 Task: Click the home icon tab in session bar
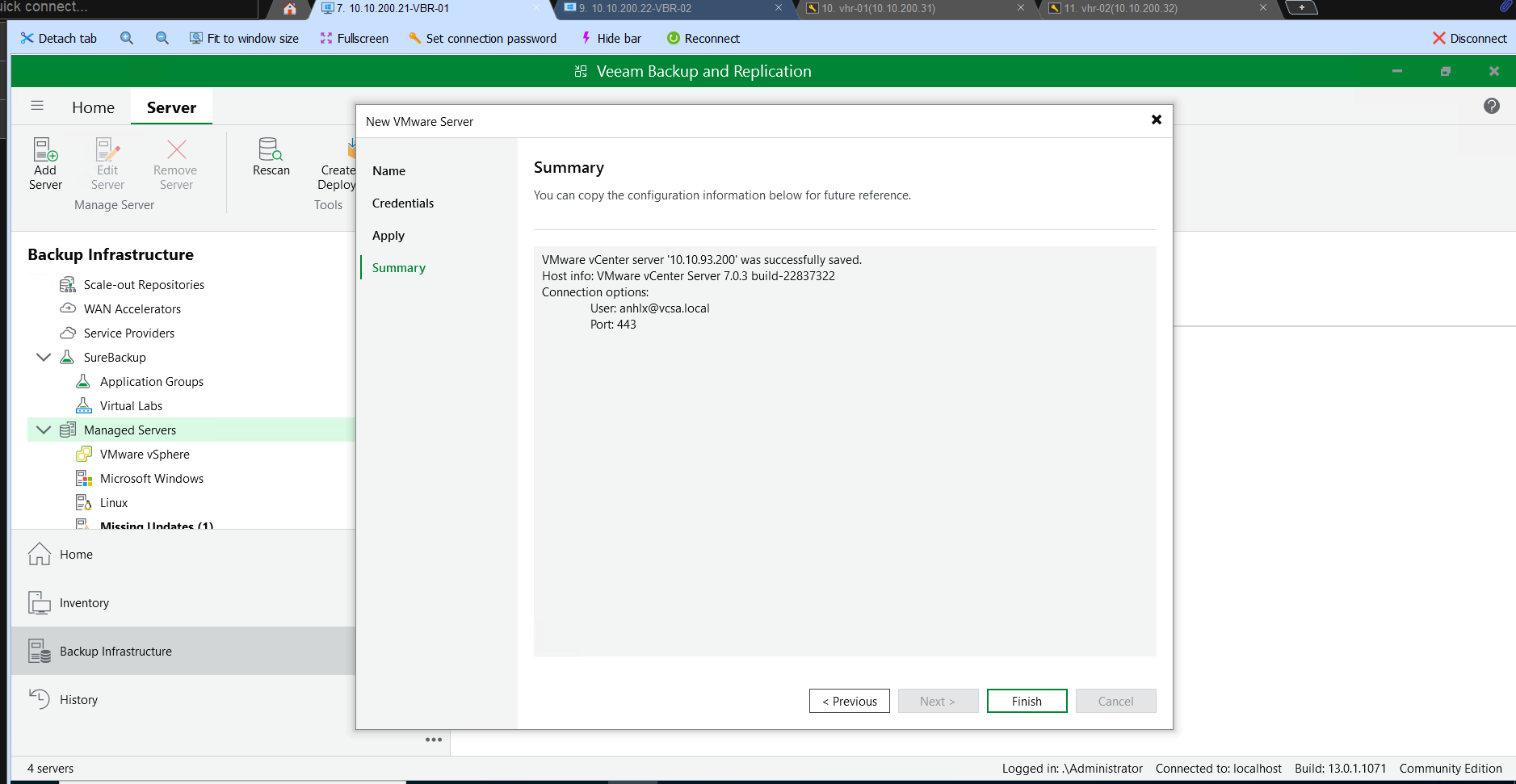click(290, 9)
